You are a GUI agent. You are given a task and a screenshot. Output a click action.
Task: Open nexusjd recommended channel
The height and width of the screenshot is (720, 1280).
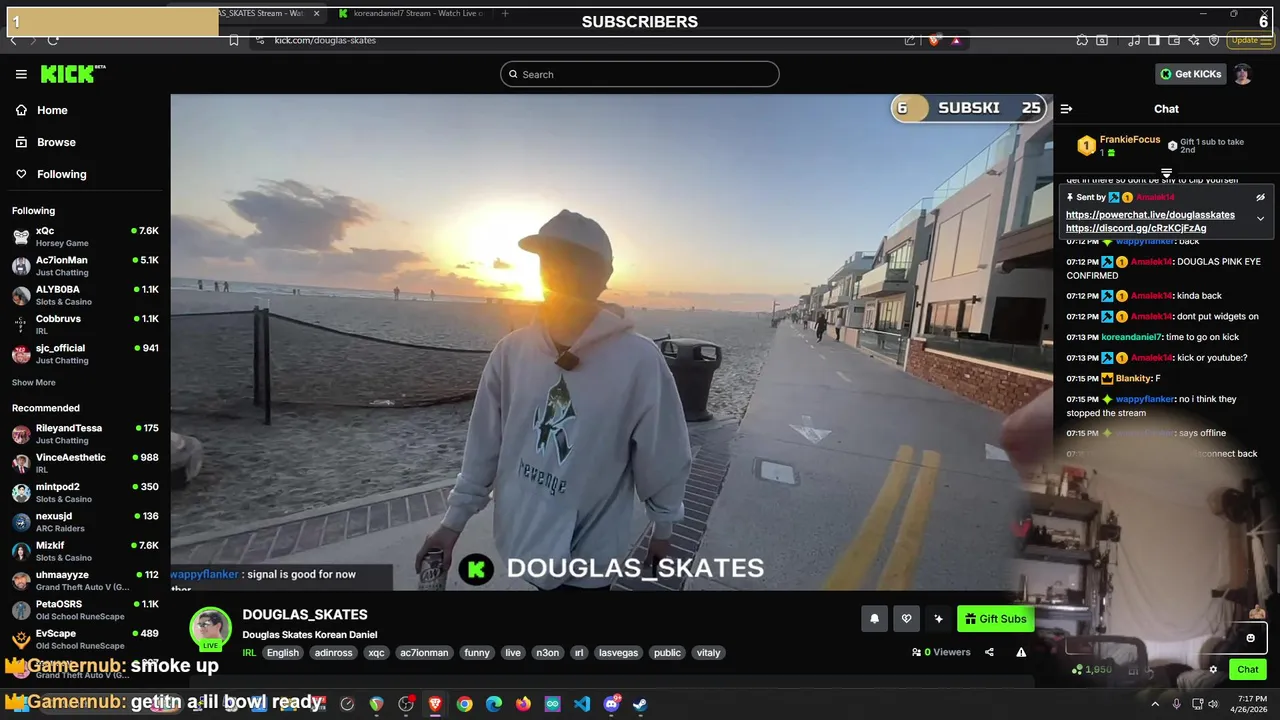(x=85, y=521)
